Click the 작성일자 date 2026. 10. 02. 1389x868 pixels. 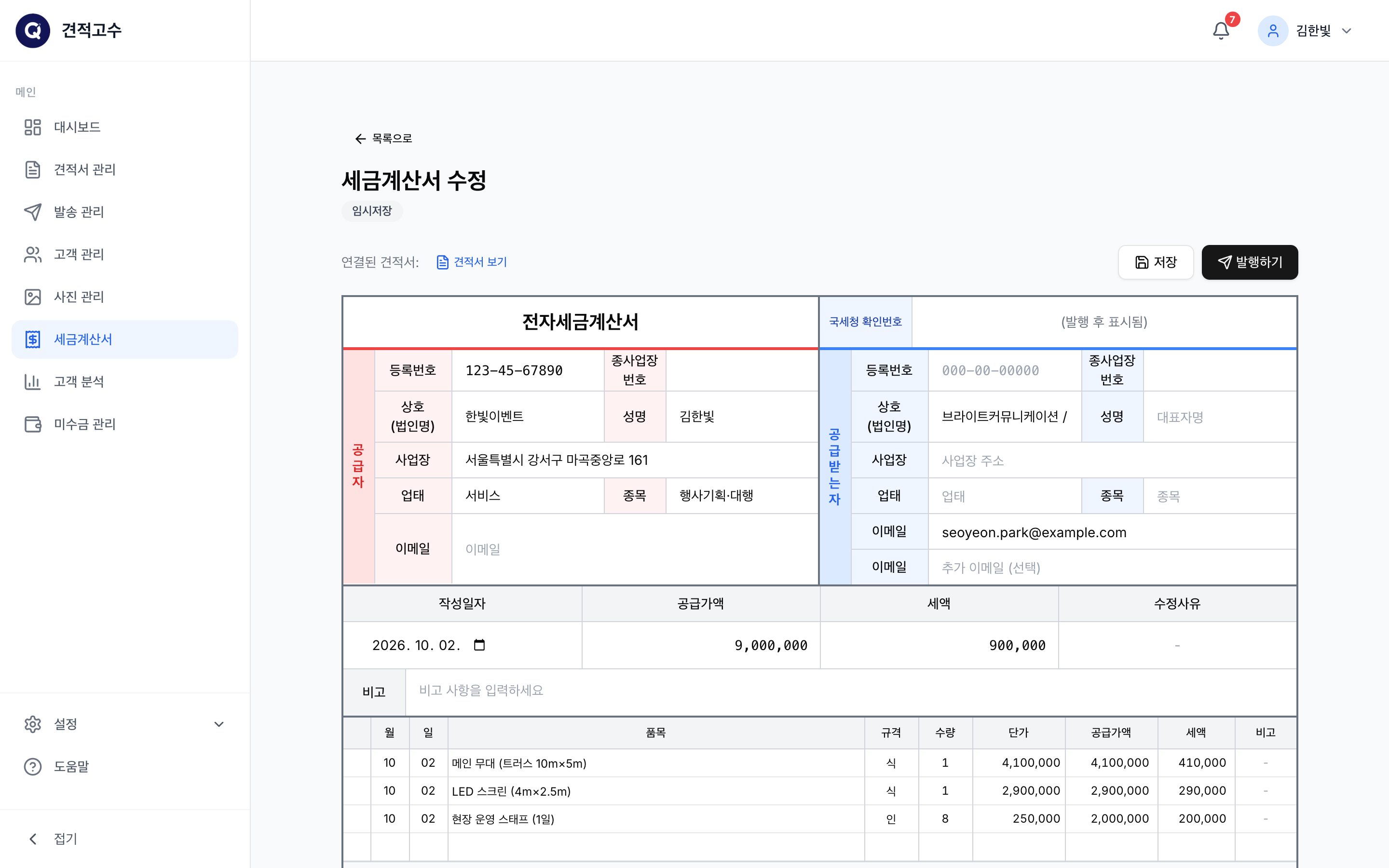point(416,645)
